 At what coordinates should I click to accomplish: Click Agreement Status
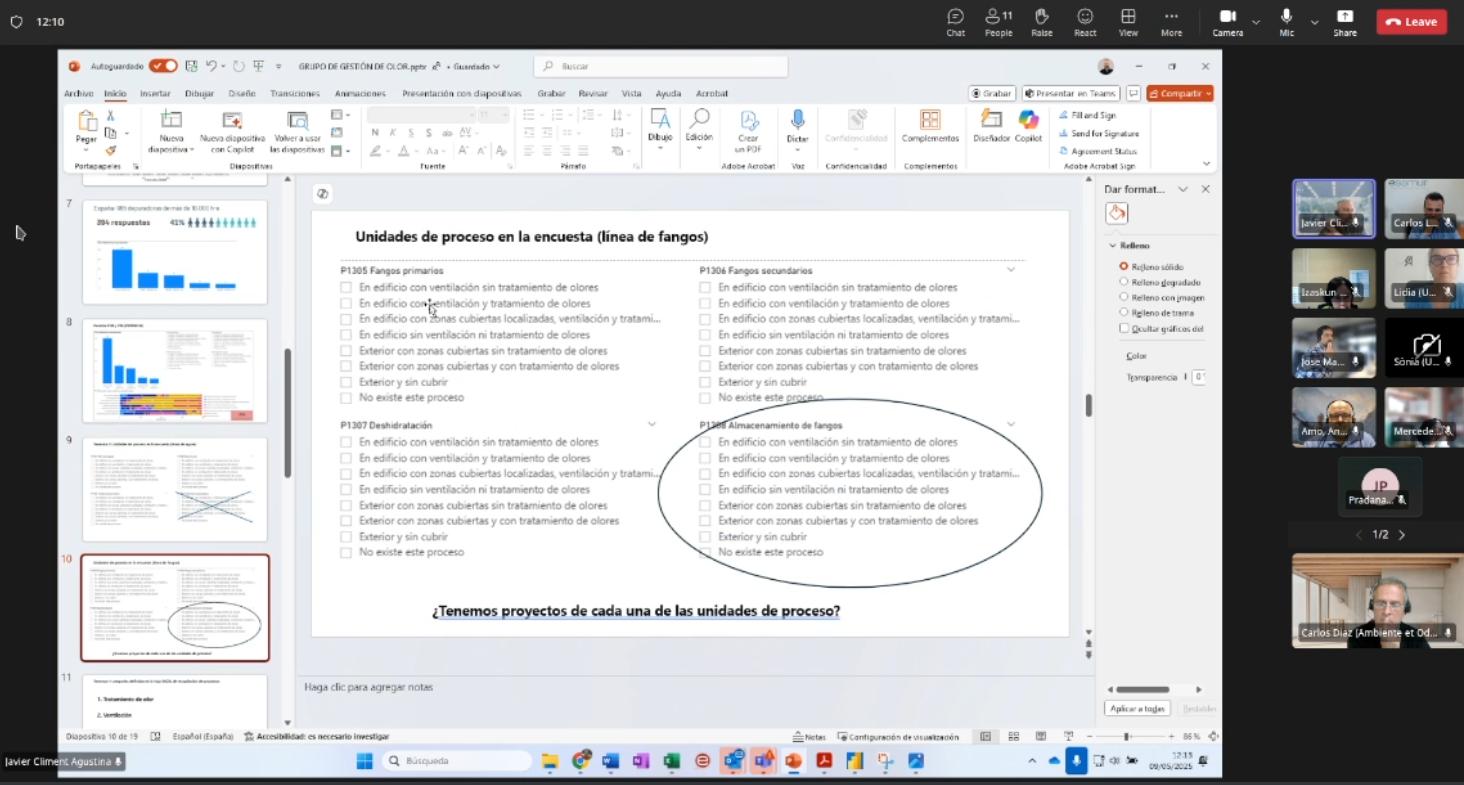pyautogui.click(x=1096, y=151)
